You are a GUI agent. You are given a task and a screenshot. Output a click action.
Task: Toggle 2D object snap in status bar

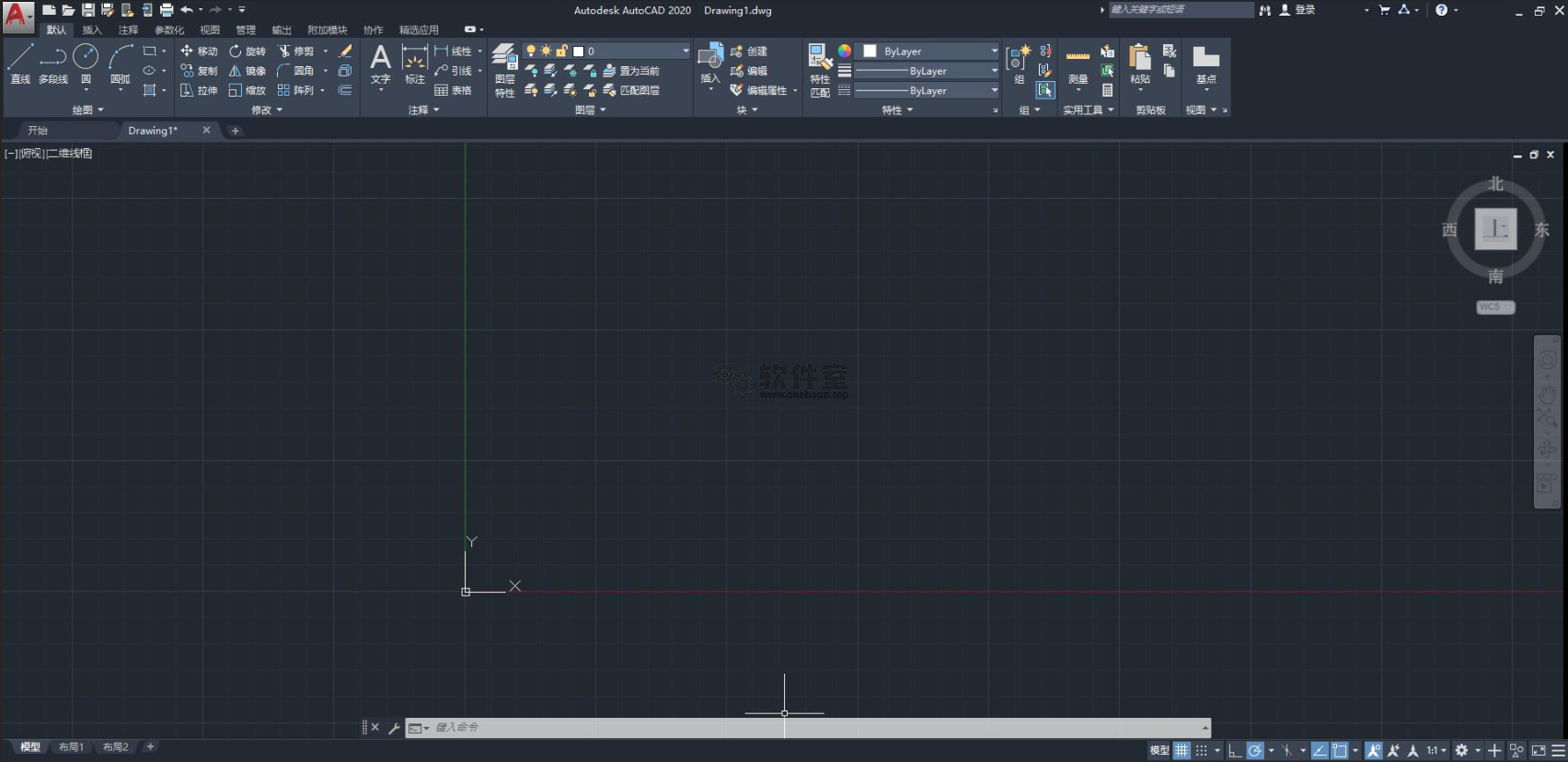click(1340, 751)
